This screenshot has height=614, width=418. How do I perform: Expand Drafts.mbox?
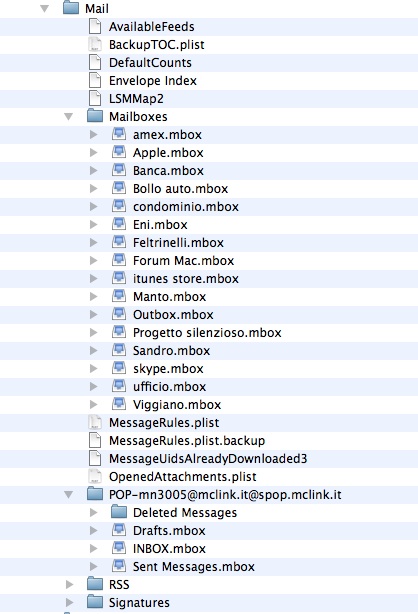[93, 531]
